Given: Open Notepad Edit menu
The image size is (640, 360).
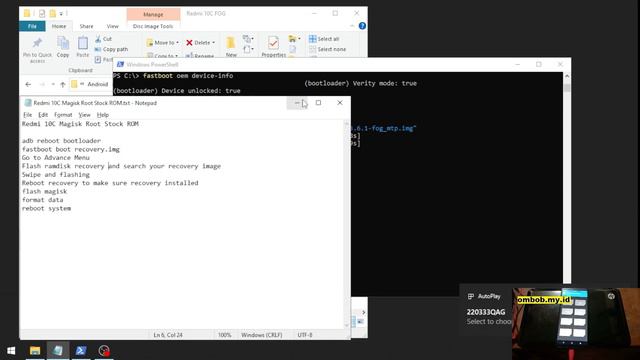Looking at the screenshot, I should pyautogui.click(x=43, y=115).
